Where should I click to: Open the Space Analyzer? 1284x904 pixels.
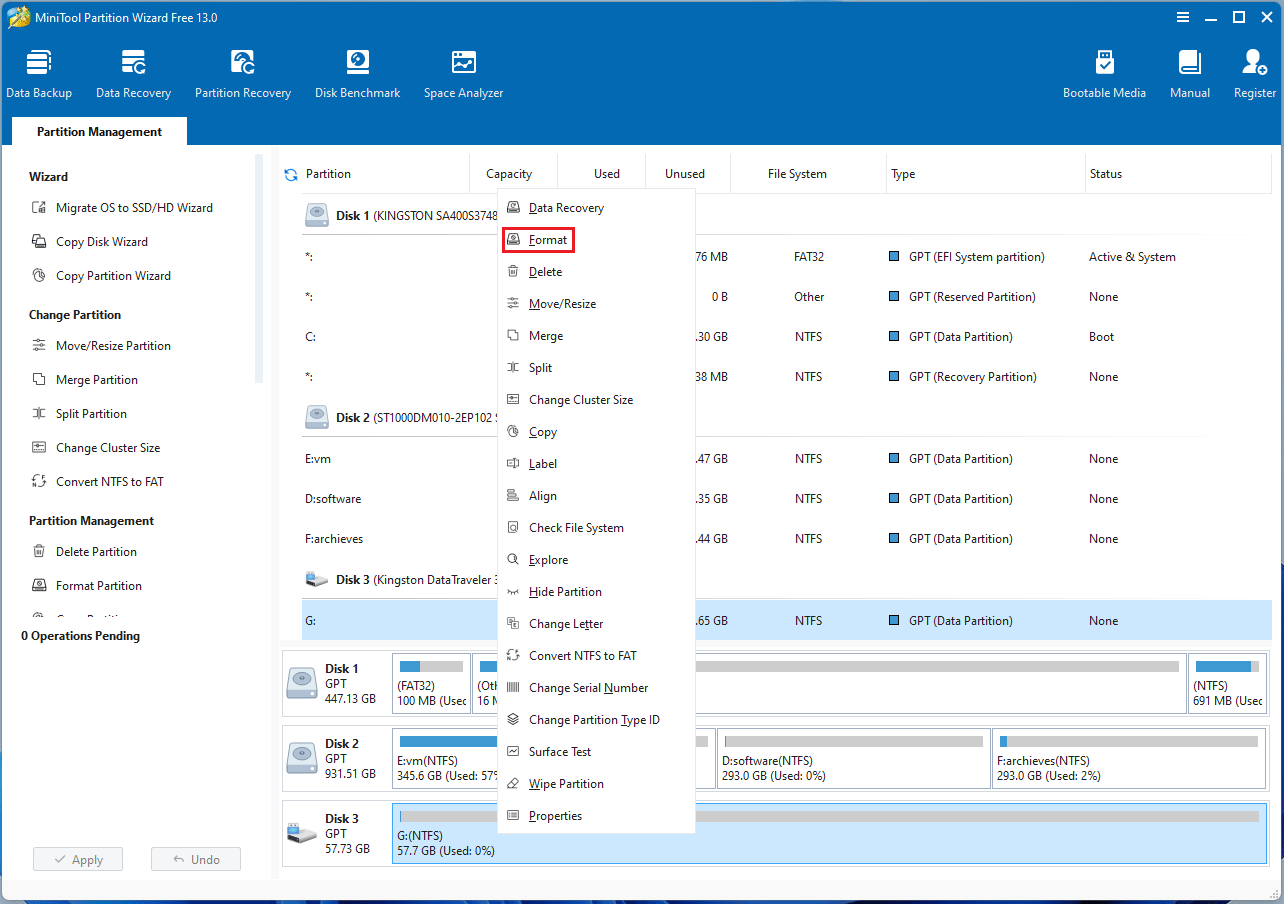pyautogui.click(x=463, y=72)
